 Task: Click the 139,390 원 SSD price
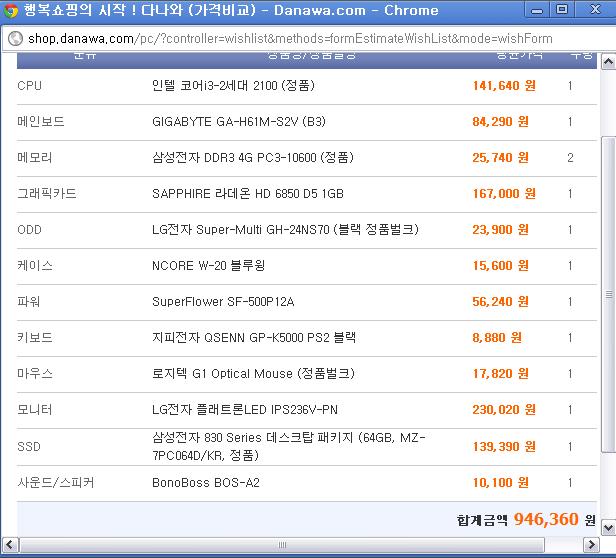point(504,446)
